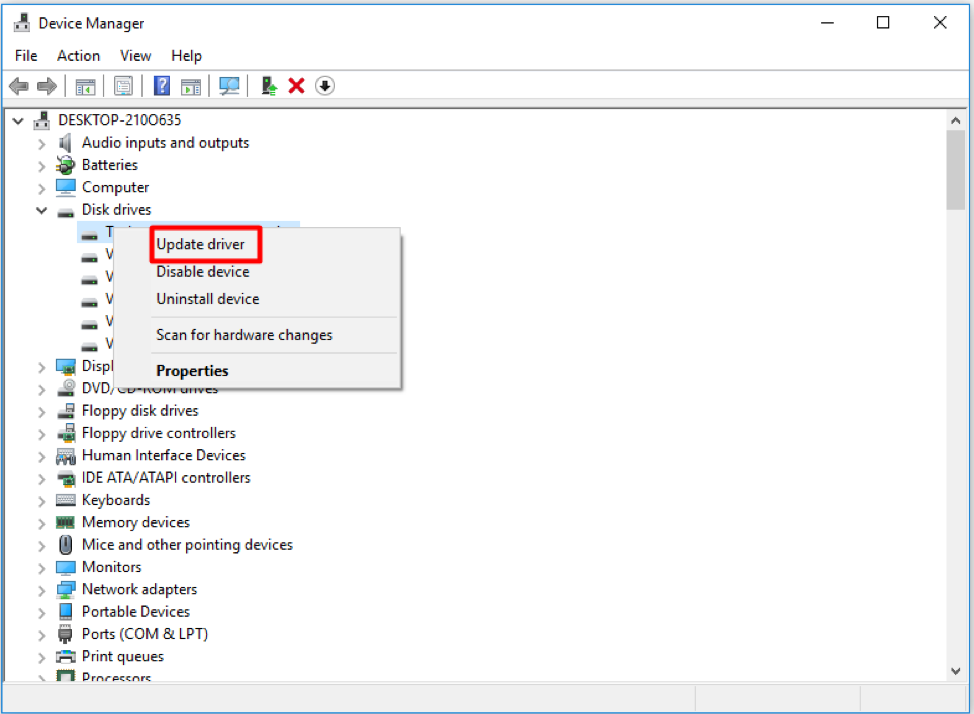Select the Keyboards tree item
This screenshot has width=974, height=714.
tap(116, 500)
